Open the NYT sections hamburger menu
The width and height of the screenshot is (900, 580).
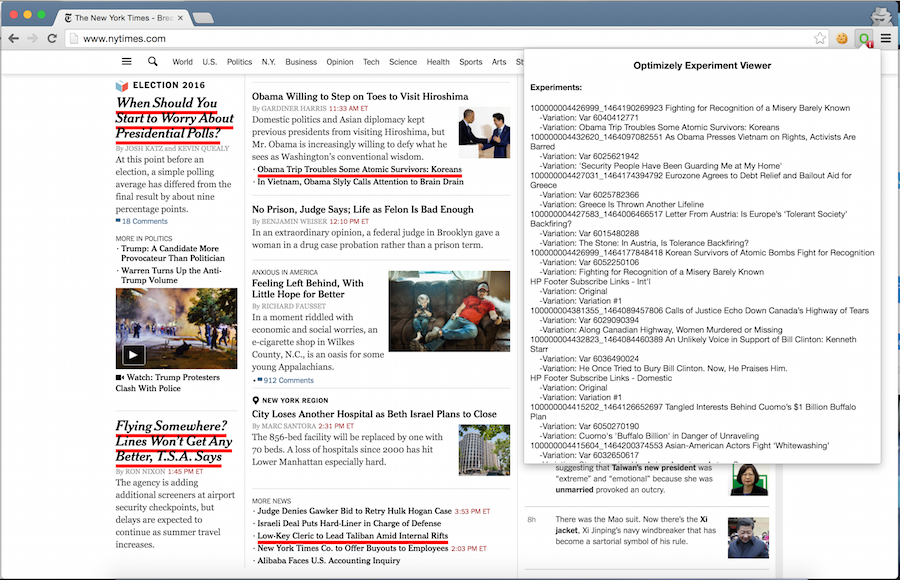pos(127,61)
